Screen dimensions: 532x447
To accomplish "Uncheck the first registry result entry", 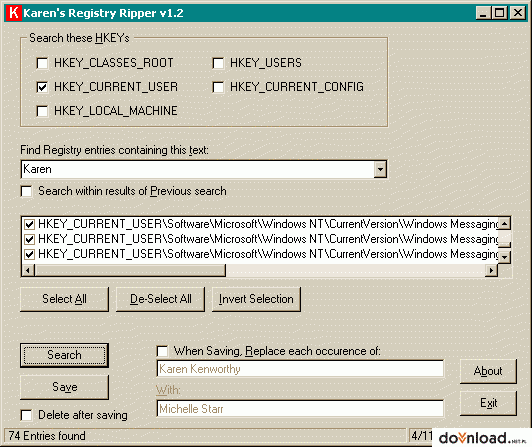I will (30, 224).
